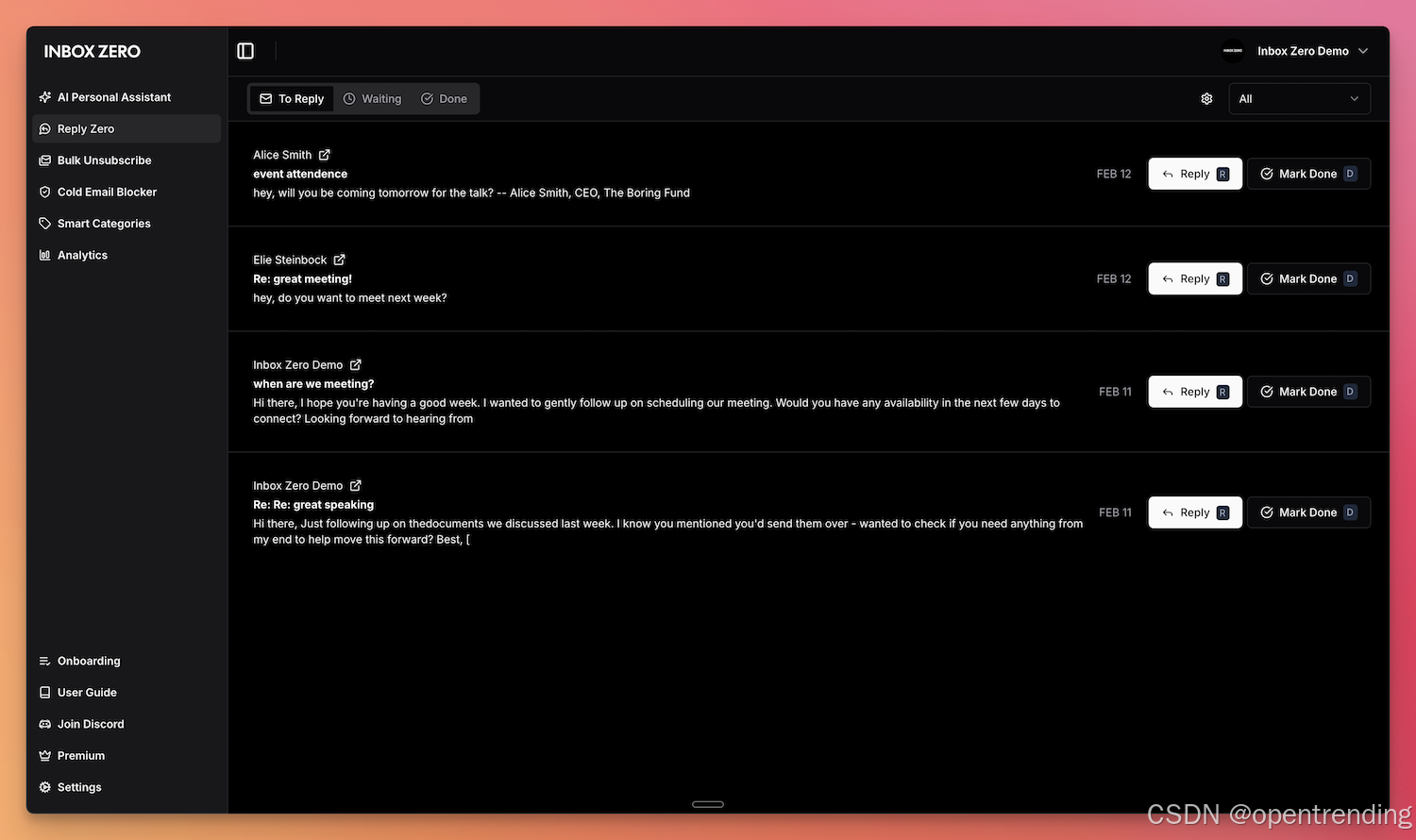The width and height of the screenshot is (1416, 840).
Task: Click the 'when are we meeting?' subject
Action: point(313,384)
